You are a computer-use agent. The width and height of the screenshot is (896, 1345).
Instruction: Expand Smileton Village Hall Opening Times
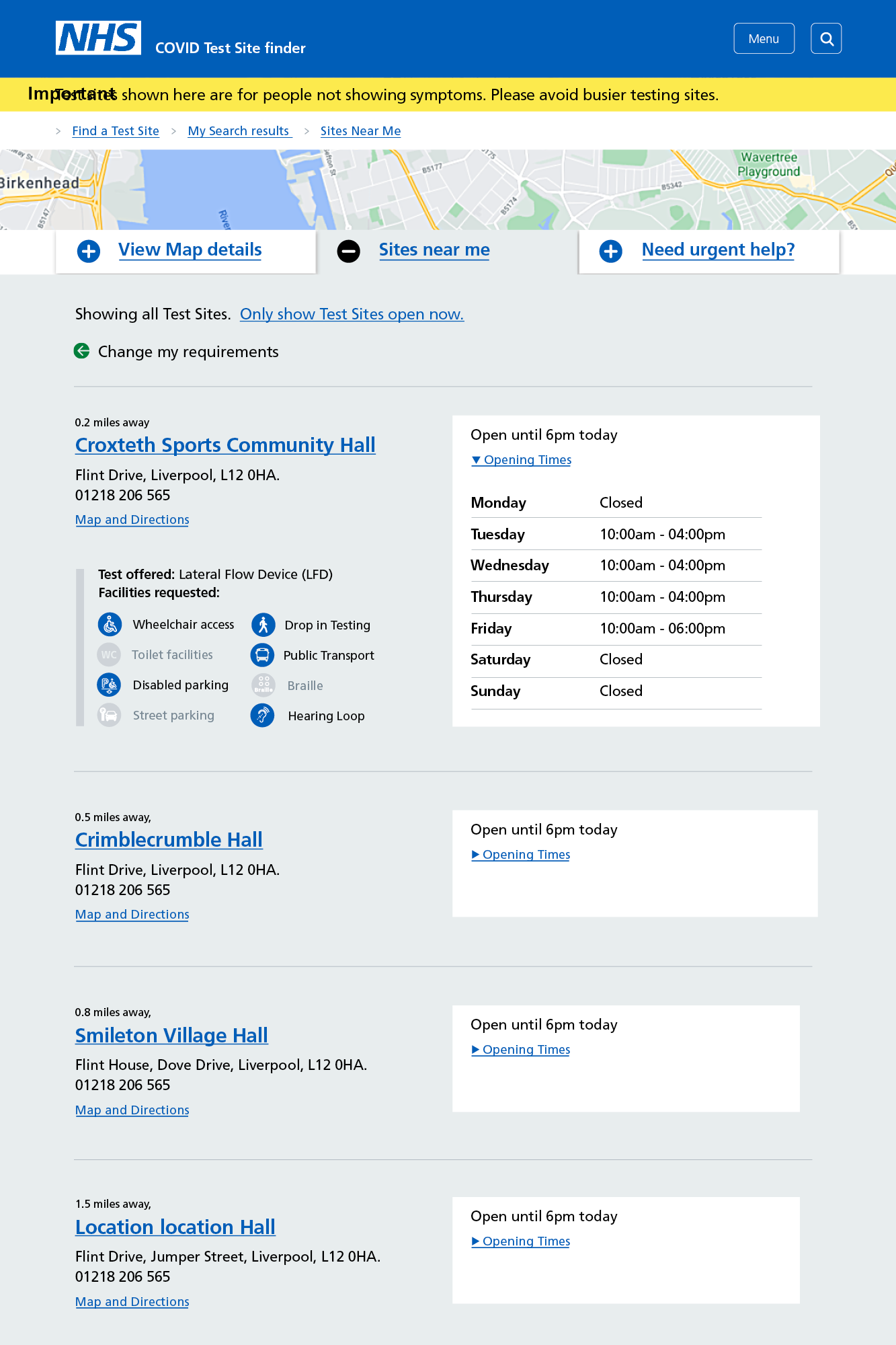521,1050
